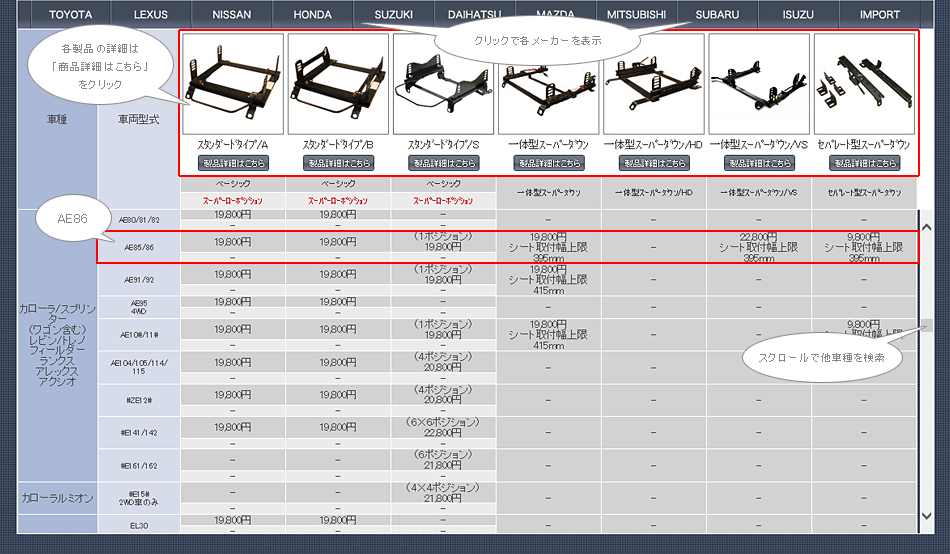Show HONDA seat rail listings
Screen dimensions: 950x554
pos(313,15)
